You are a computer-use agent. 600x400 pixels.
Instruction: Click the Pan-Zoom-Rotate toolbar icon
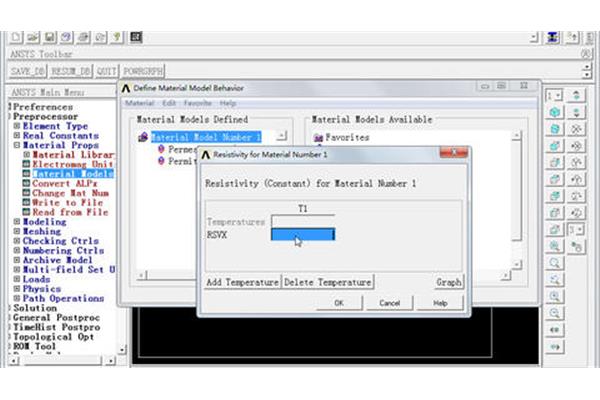point(67,37)
